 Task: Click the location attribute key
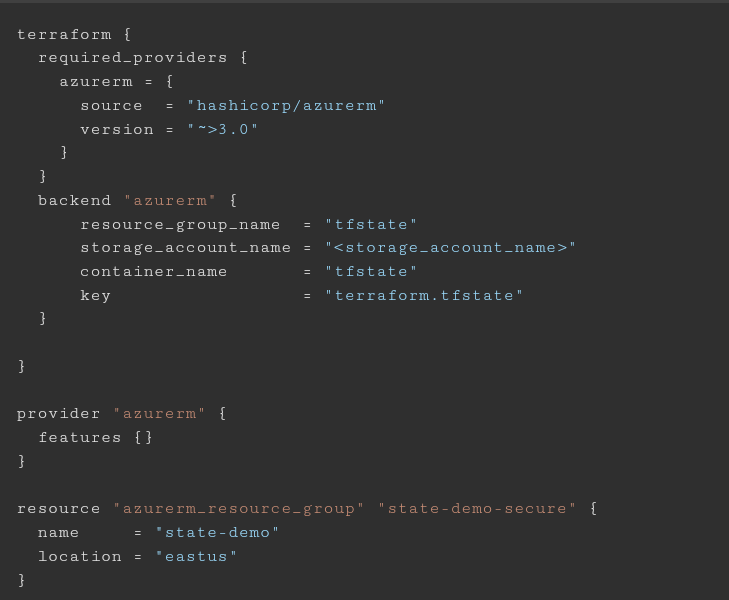pos(80,556)
